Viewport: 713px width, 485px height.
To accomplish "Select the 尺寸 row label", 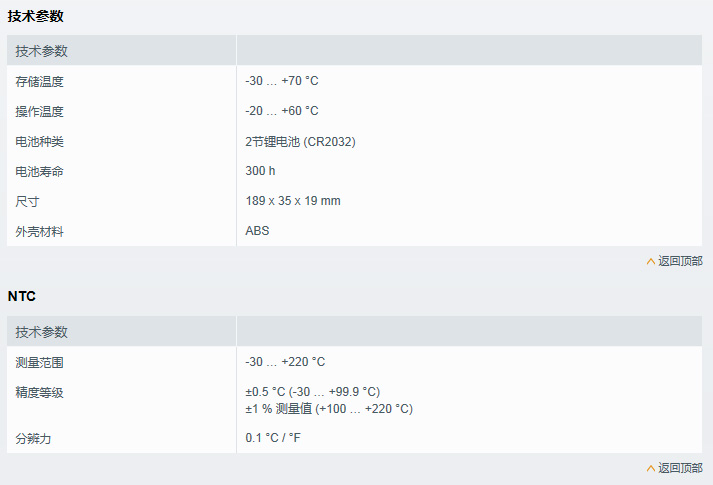I will pyautogui.click(x=27, y=201).
